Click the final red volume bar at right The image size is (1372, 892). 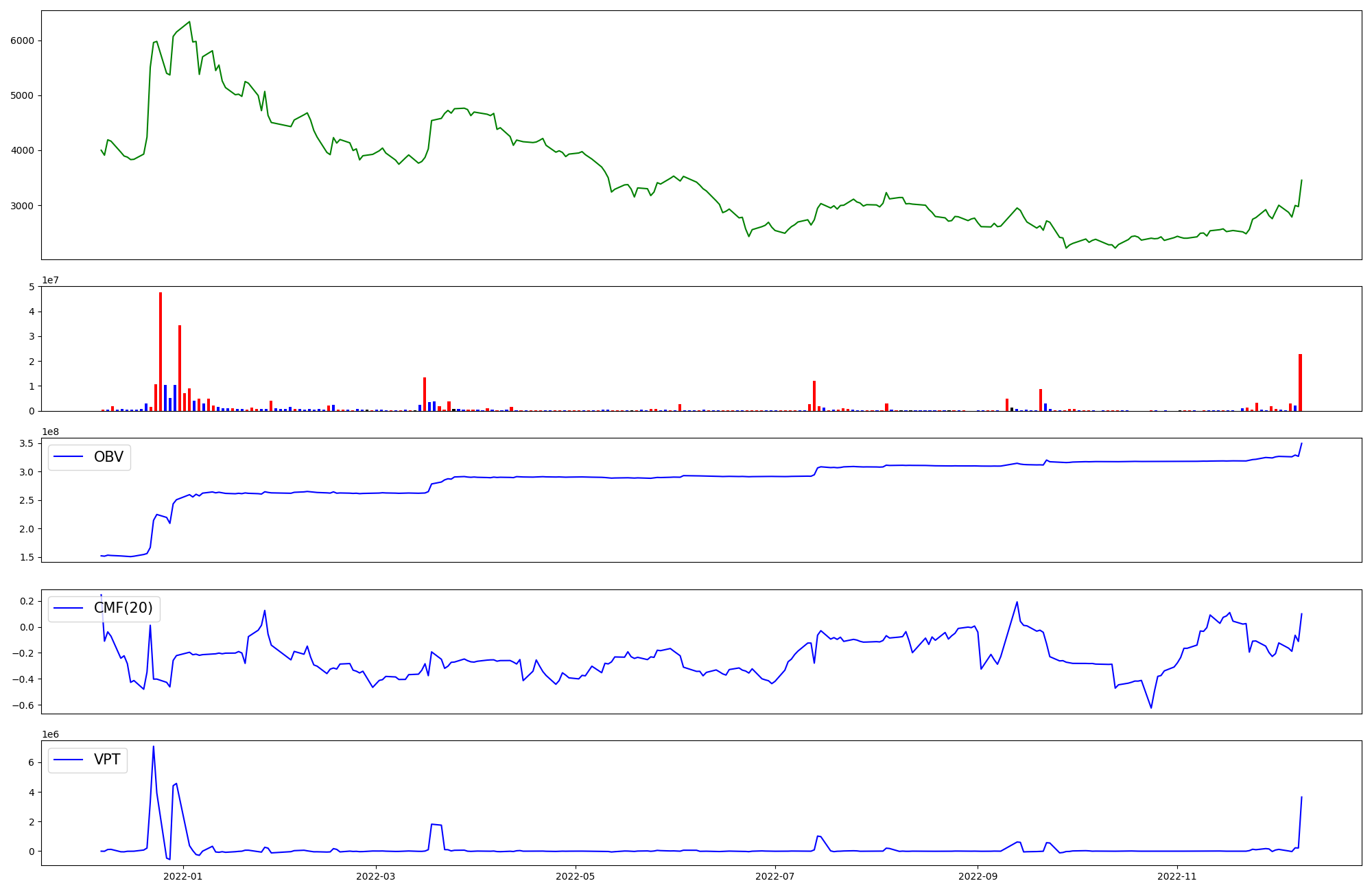(1300, 382)
